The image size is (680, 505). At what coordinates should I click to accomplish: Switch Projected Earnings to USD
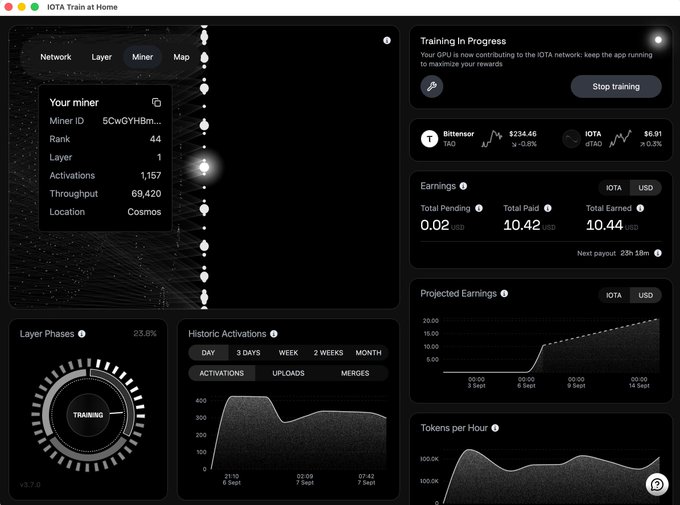(x=645, y=295)
